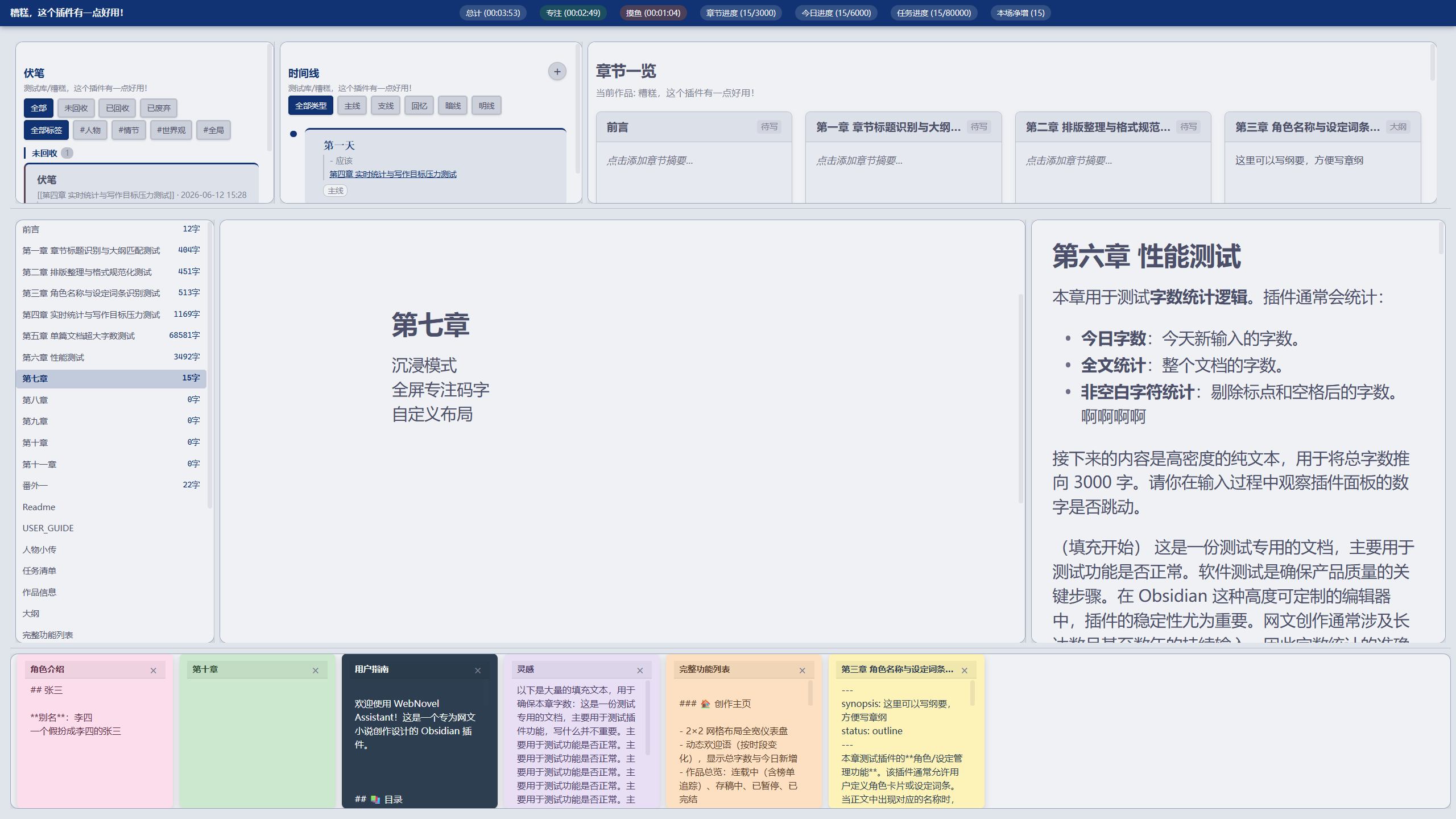Close the 完整功能列表 sticky note

tap(802, 671)
